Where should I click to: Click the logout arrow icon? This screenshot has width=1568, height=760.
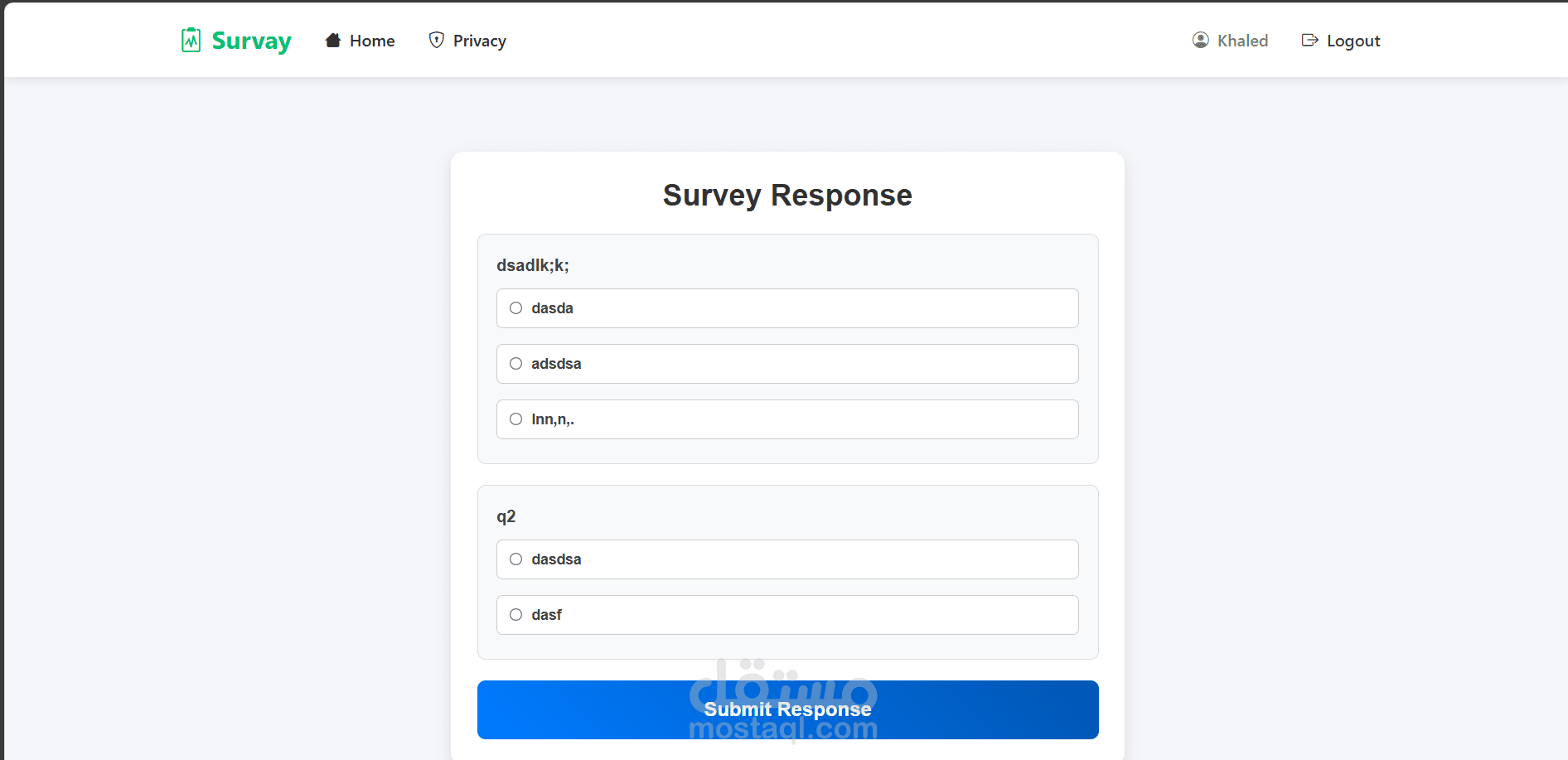pos(1309,40)
